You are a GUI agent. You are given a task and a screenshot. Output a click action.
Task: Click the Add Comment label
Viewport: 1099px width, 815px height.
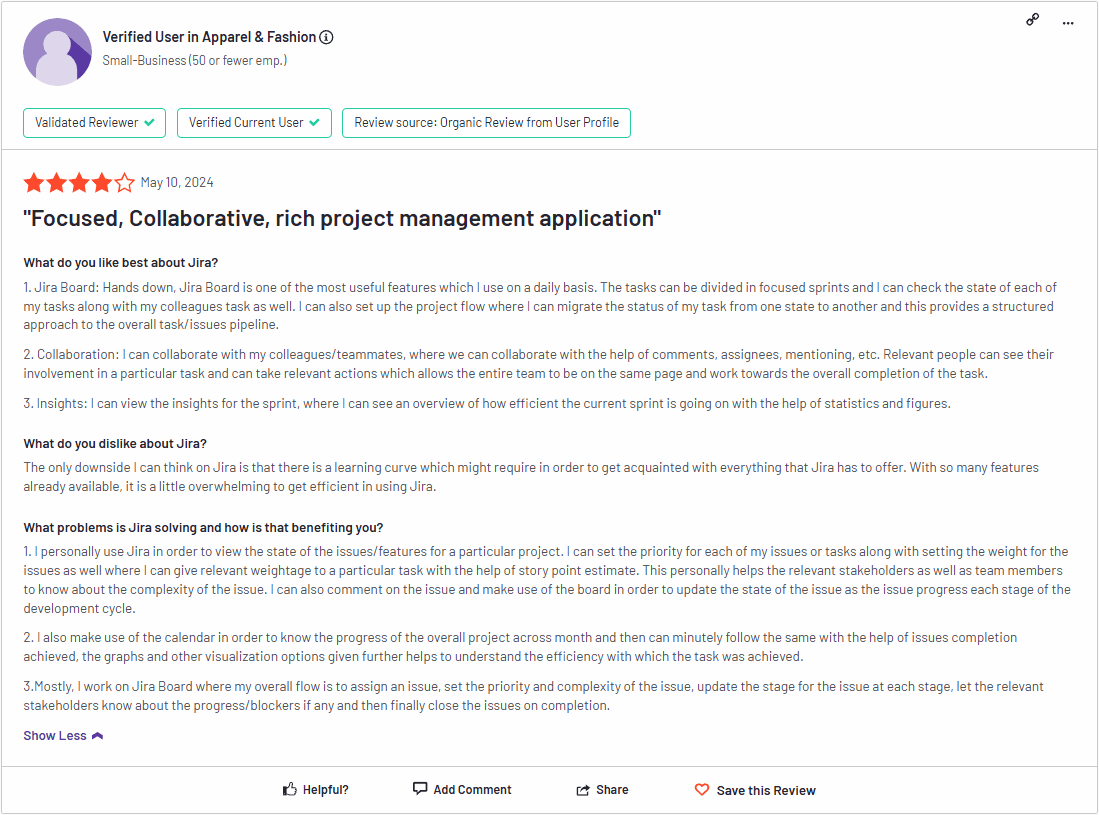pos(472,790)
